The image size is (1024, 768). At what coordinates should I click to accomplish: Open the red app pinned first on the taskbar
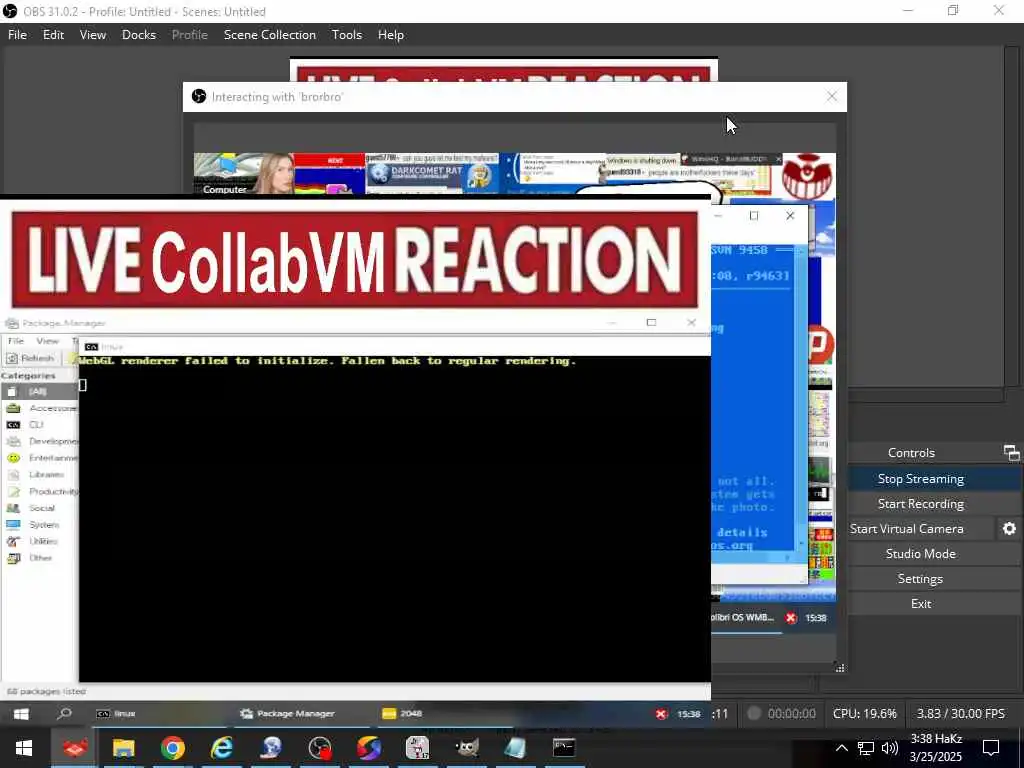[x=75, y=748]
